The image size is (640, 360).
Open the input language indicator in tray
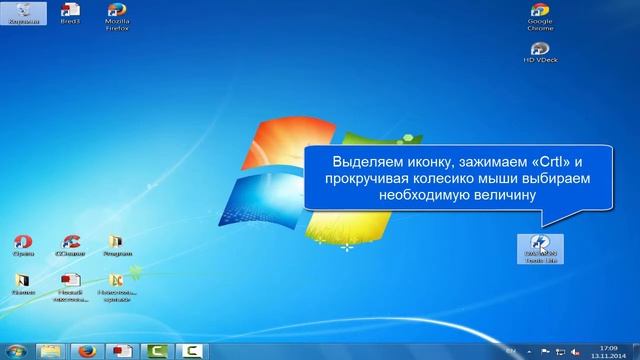(x=511, y=351)
